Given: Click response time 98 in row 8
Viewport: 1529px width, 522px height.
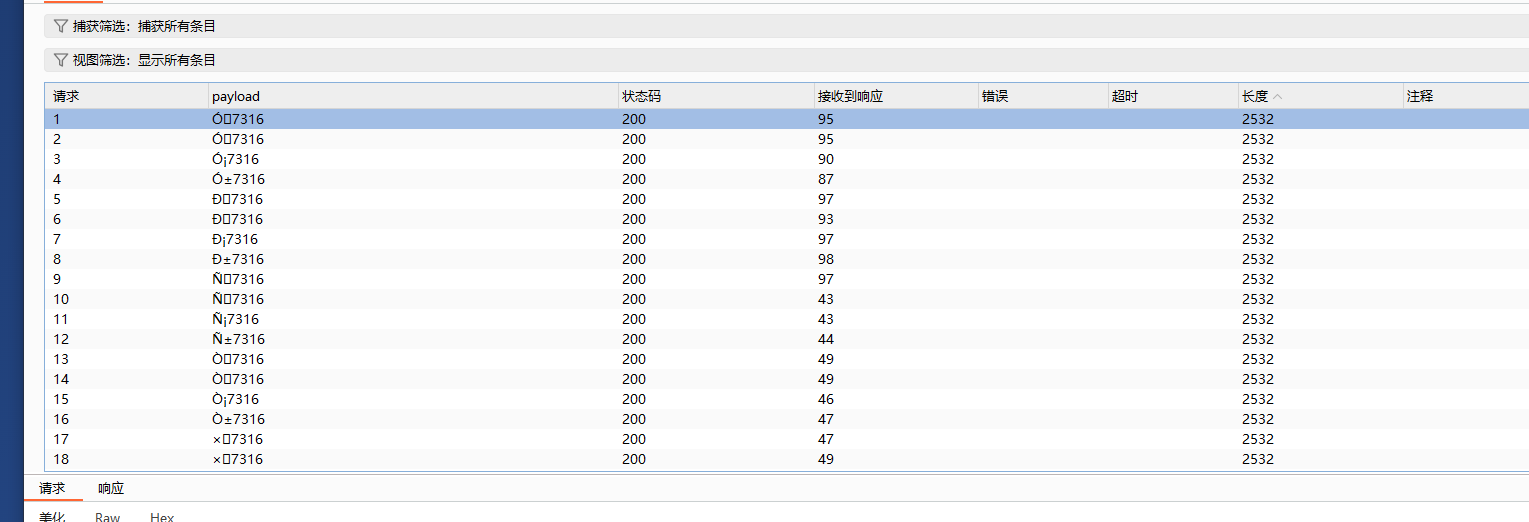Looking at the screenshot, I should click(x=826, y=259).
